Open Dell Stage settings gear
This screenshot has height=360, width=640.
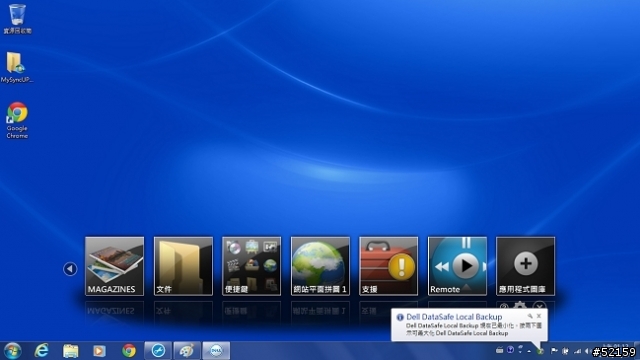[520, 305]
